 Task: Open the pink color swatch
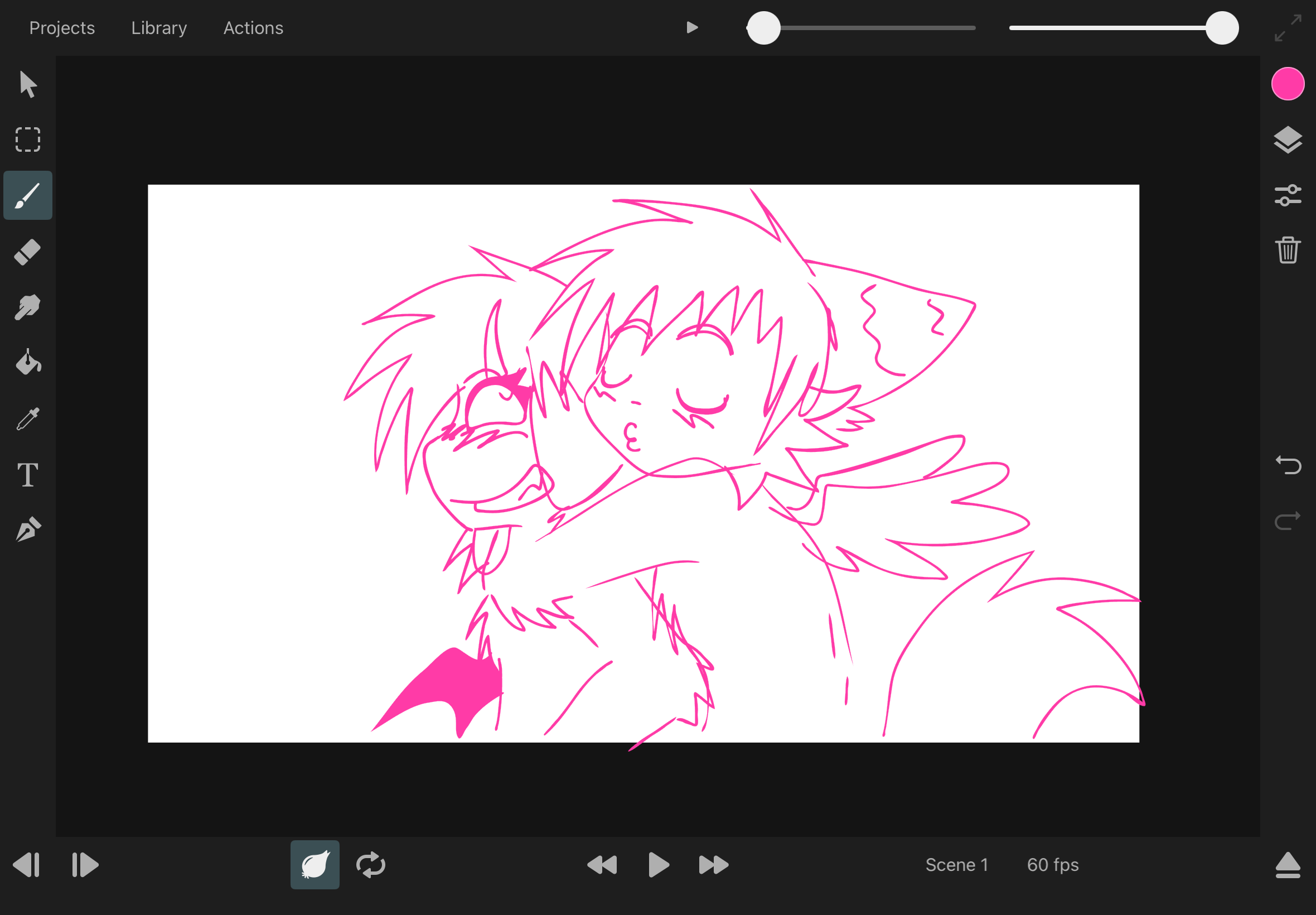click(1288, 84)
